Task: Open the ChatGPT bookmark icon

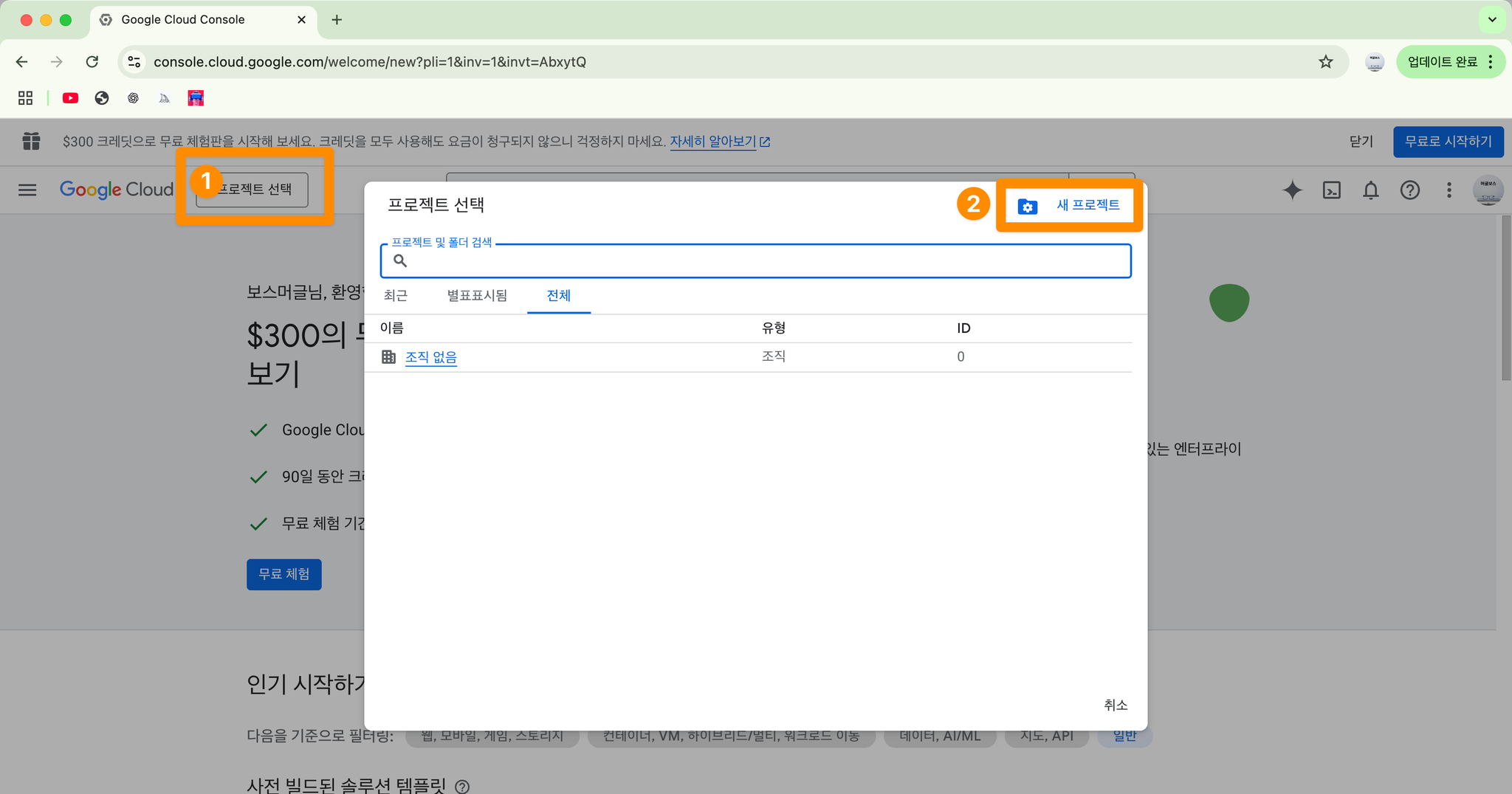Action: coord(133,98)
